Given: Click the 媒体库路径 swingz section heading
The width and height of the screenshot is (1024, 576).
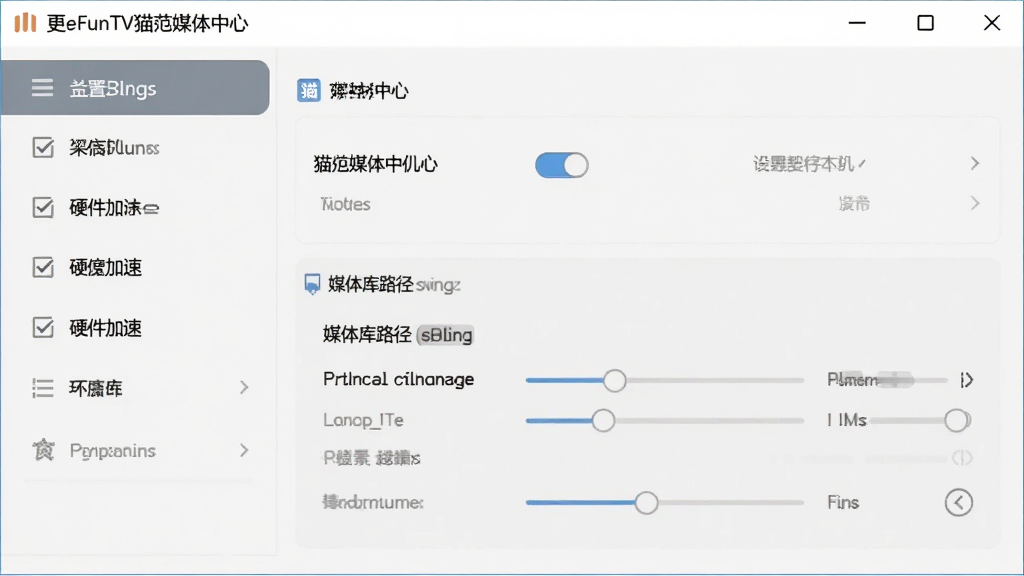Looking at the screenshot, I should coord(394,284).
